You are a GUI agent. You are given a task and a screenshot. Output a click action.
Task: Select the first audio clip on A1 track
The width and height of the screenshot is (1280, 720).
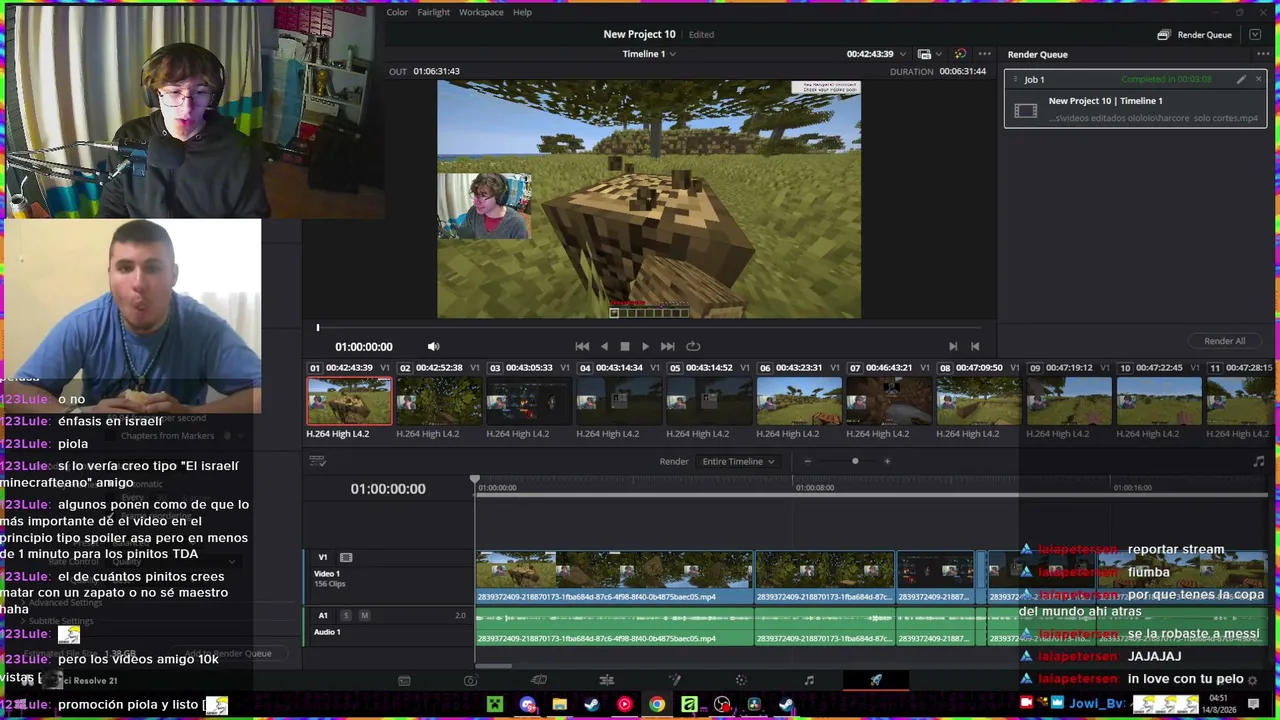tap(614, 626)
